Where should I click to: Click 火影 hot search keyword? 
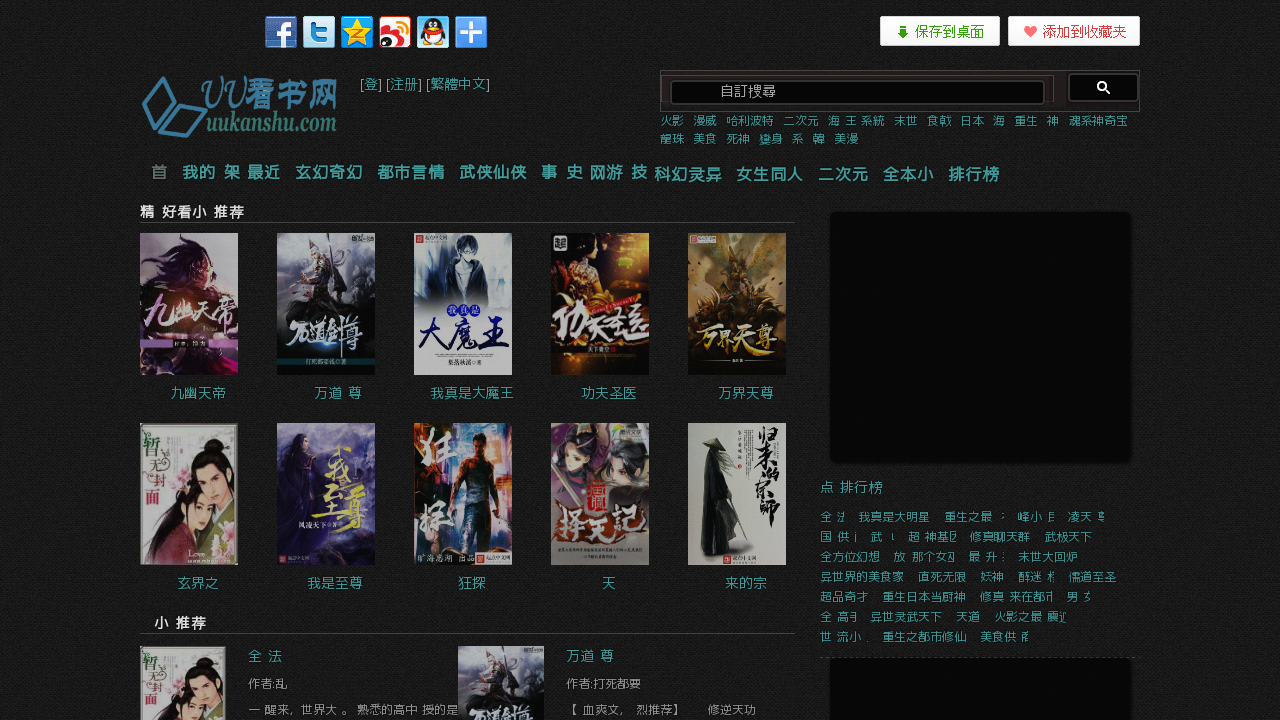pyautogui.click(x=672, y=121)
